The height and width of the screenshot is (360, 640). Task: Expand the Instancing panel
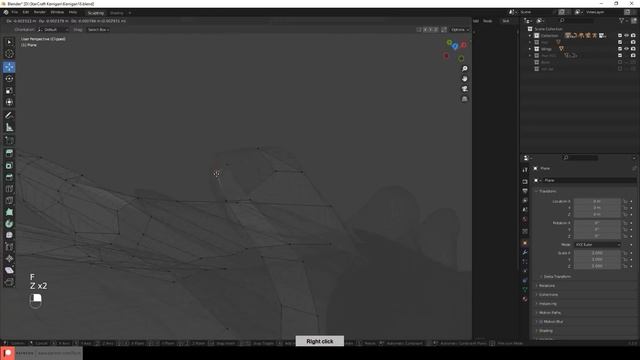coord(546,304)
